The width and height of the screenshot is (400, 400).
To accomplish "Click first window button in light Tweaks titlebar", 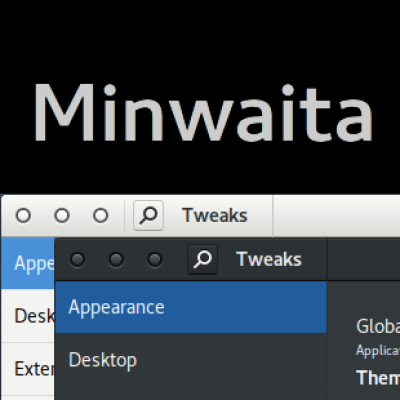I will pos(23,215).
